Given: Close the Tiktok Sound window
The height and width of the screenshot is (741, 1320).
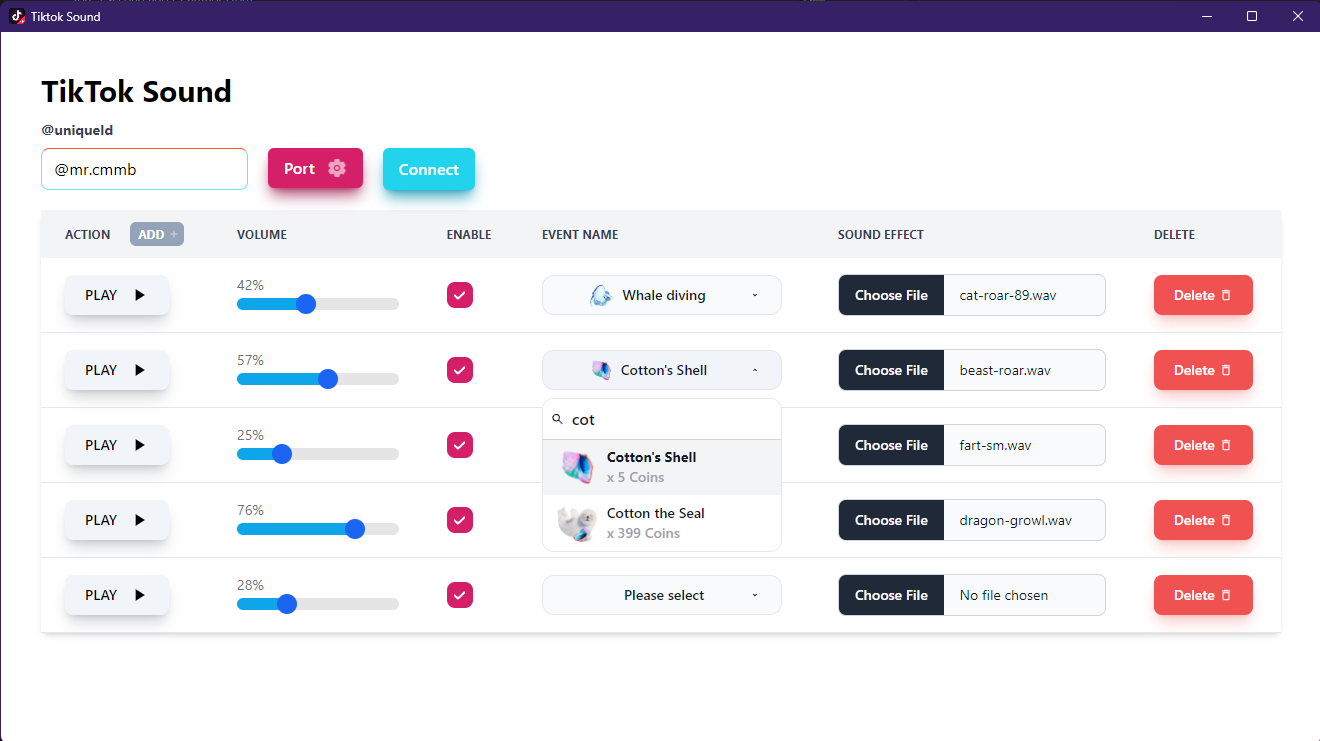Looking at the screenshot, I should 1297,16.
